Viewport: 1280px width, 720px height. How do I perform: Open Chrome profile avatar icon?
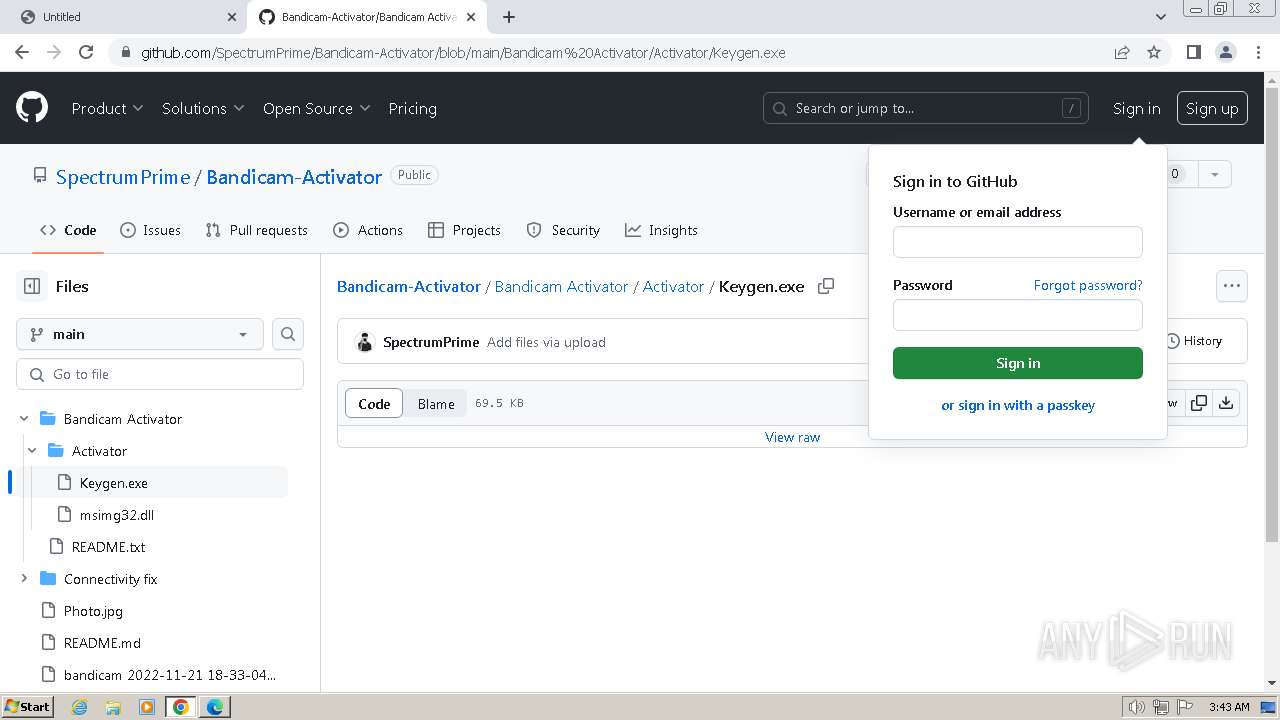(x=1225, y=52)
